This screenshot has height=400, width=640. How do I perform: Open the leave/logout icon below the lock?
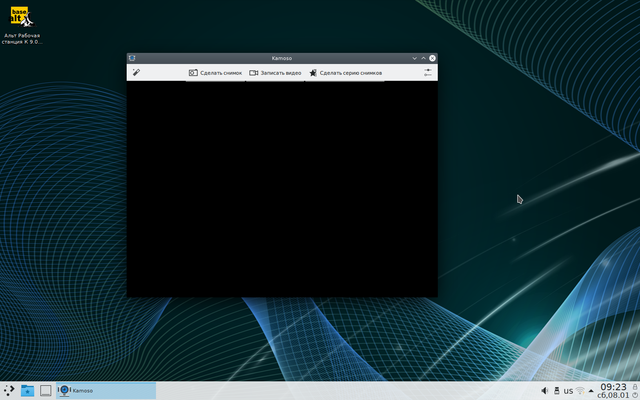click(x=635, y=395)
